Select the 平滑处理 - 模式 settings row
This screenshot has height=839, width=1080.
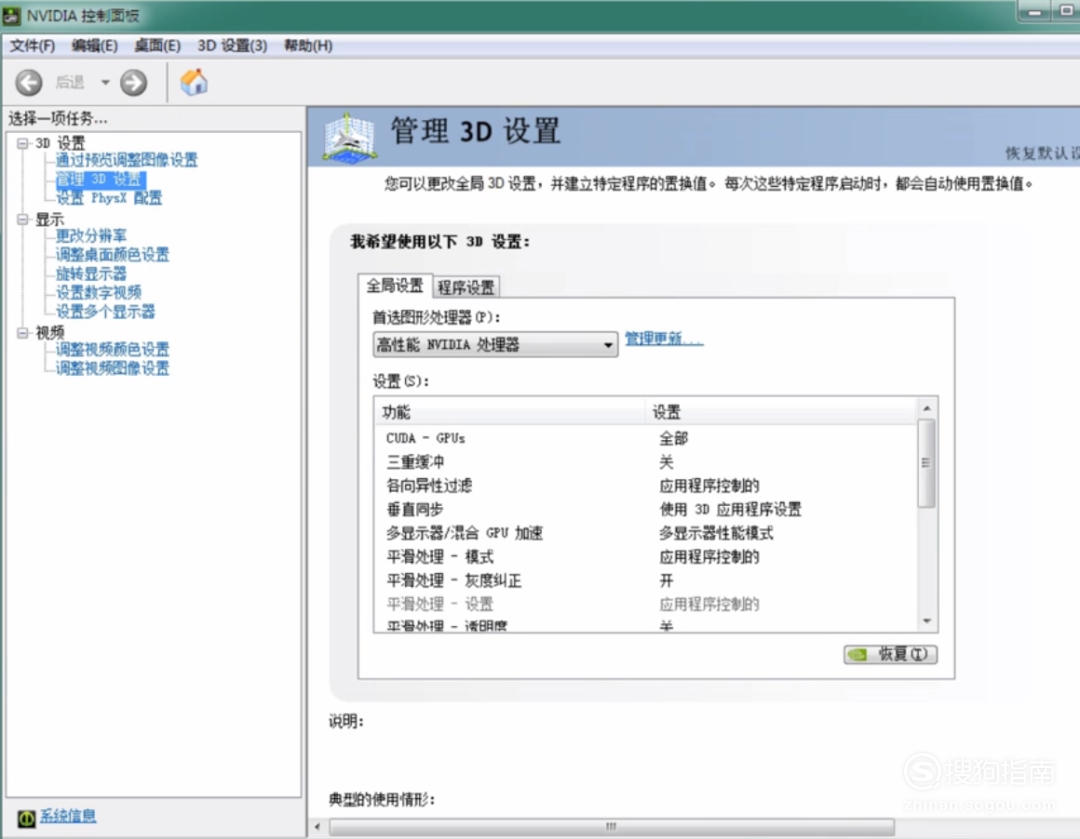click(x=646, y=557)
